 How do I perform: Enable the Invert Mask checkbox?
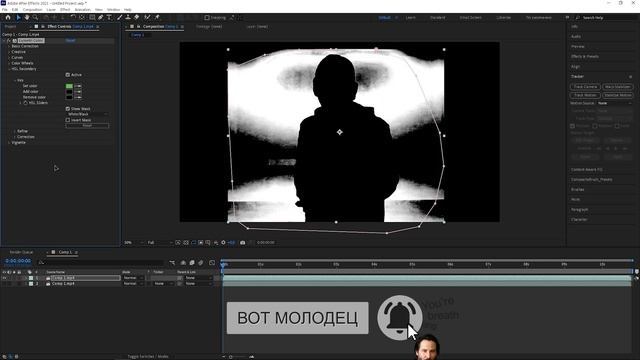click(68, 120)
